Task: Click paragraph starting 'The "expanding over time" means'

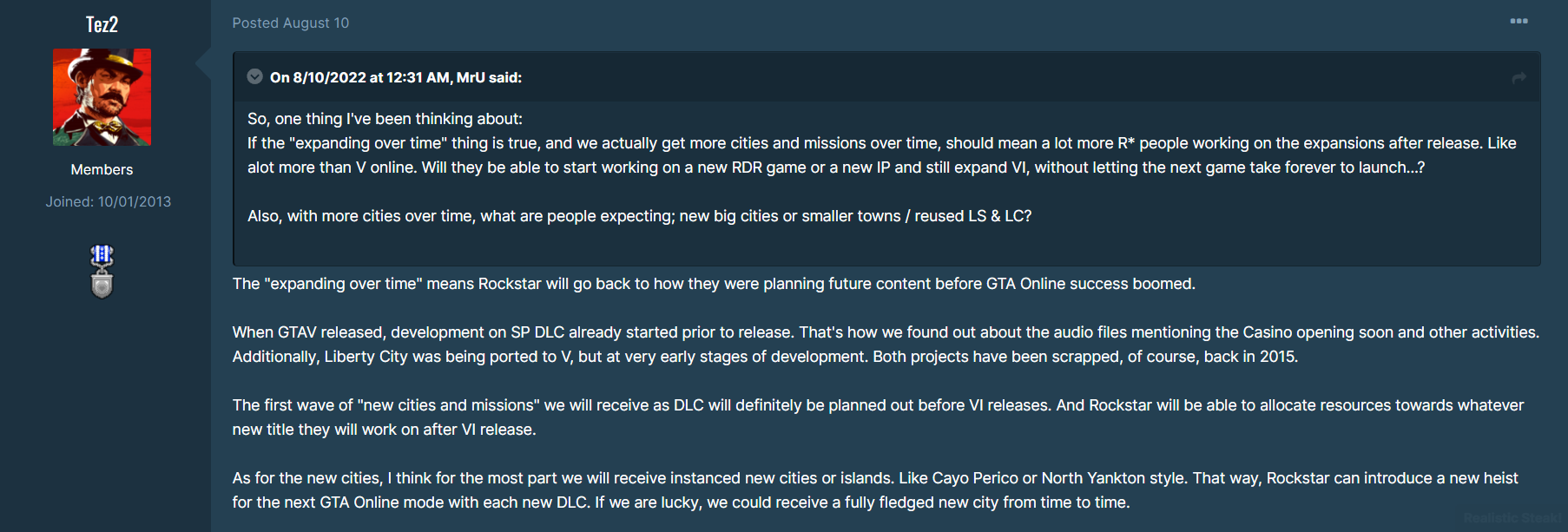Action: [714, 284]
